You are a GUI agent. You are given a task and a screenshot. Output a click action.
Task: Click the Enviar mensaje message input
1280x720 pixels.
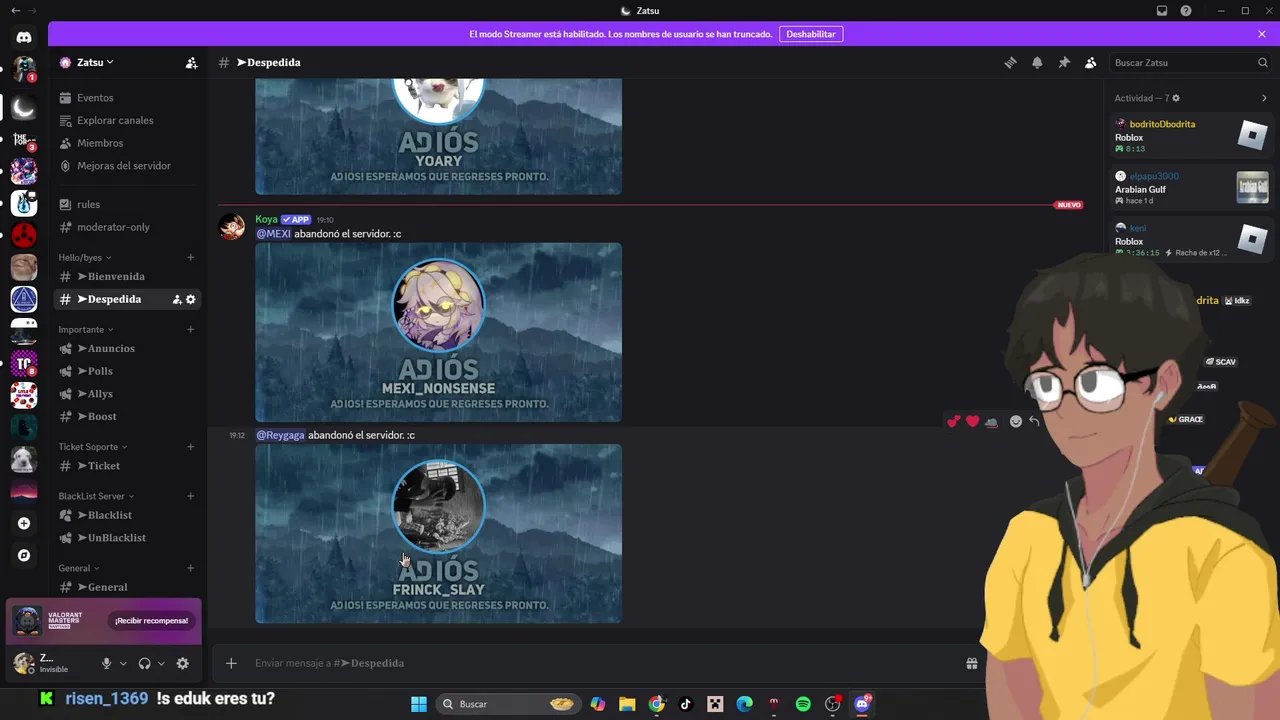[600, 663]
